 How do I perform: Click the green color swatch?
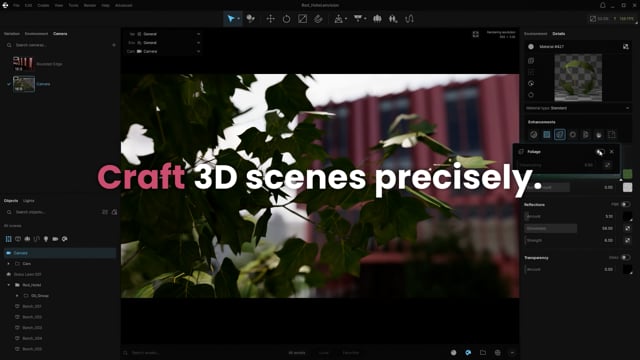point(627,174)
